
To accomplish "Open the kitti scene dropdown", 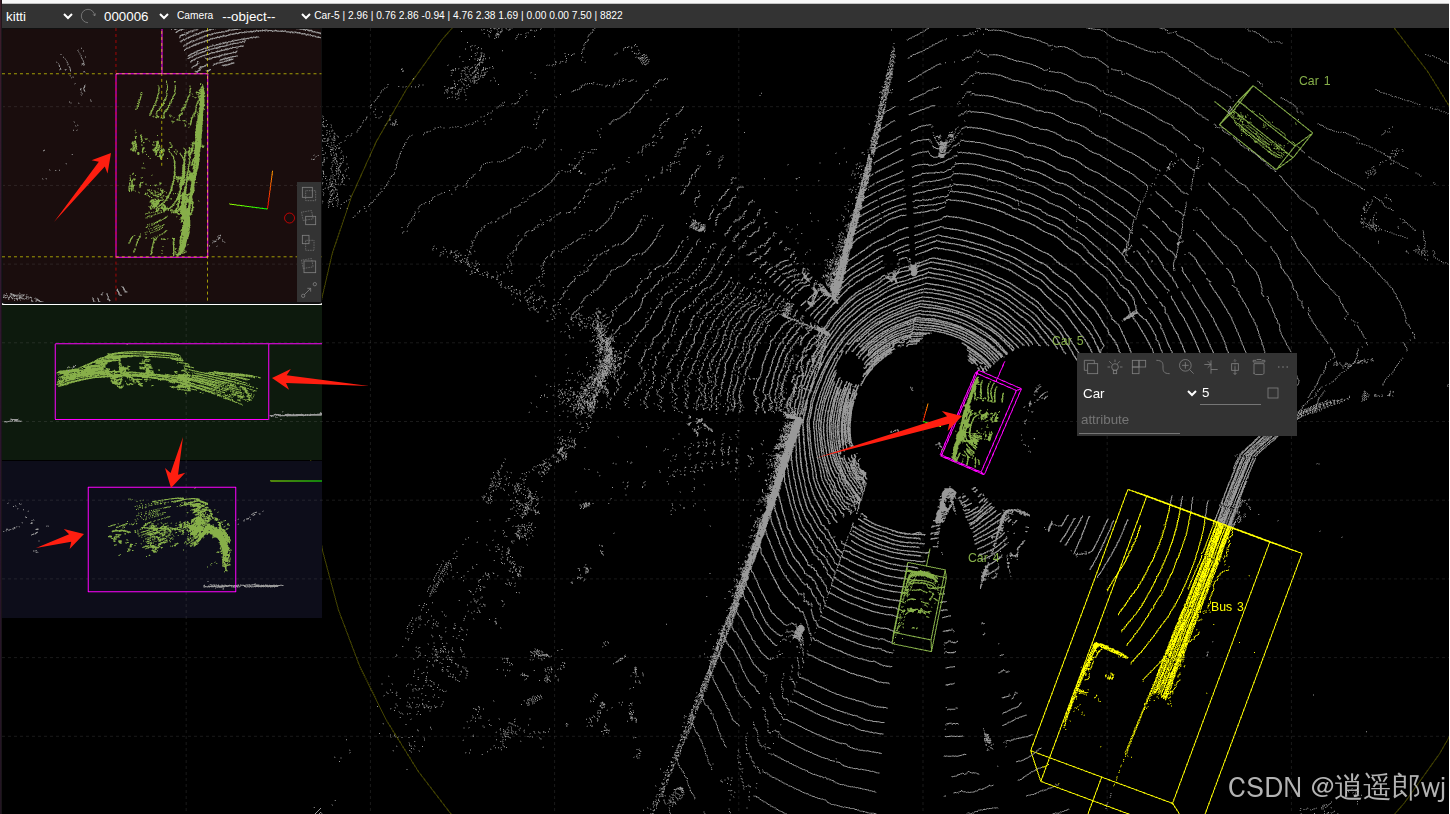I will pos(38,16).
